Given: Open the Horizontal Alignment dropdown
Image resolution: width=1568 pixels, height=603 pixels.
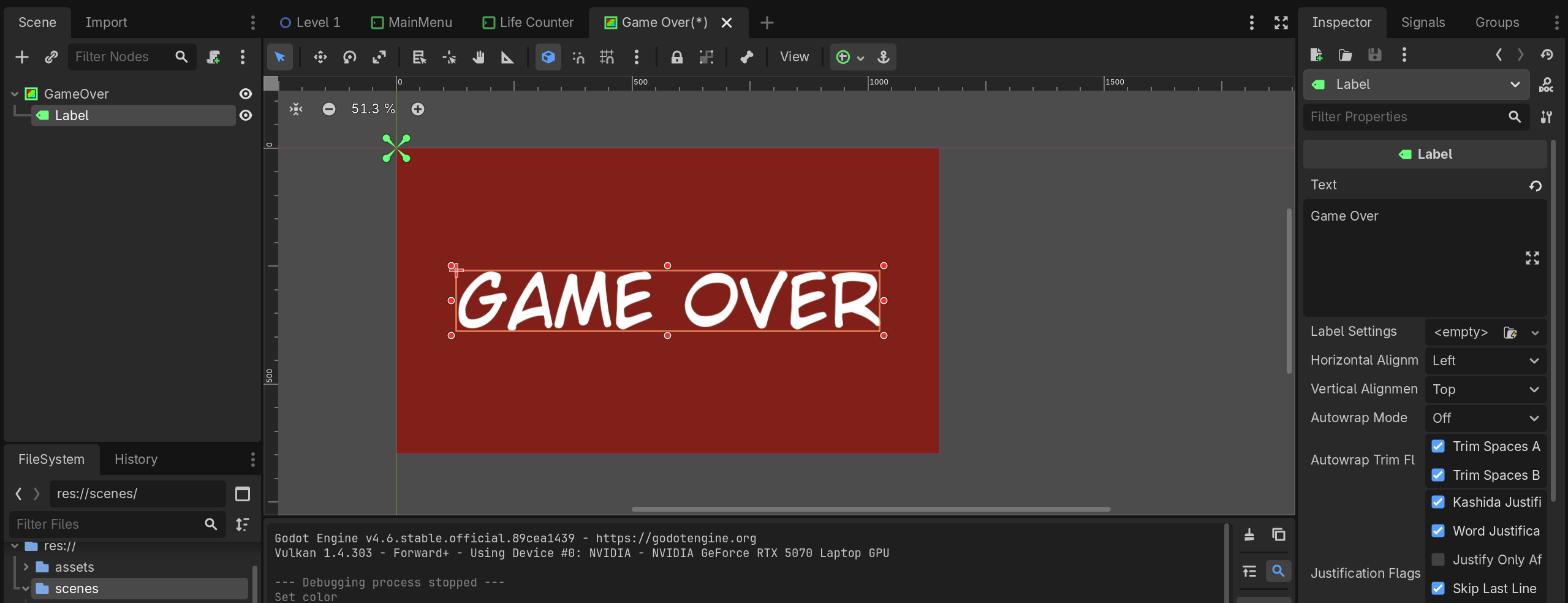Looking at the screenshot, I should [1485, 360].
